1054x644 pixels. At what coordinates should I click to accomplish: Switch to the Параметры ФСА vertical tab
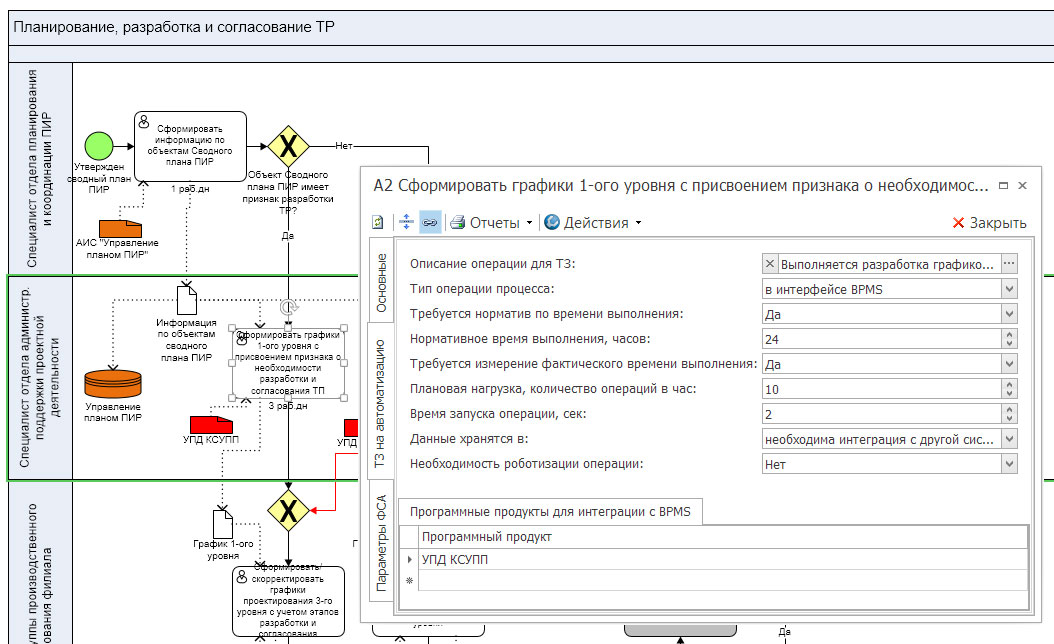pyautogui.click(x=381, y=547)
